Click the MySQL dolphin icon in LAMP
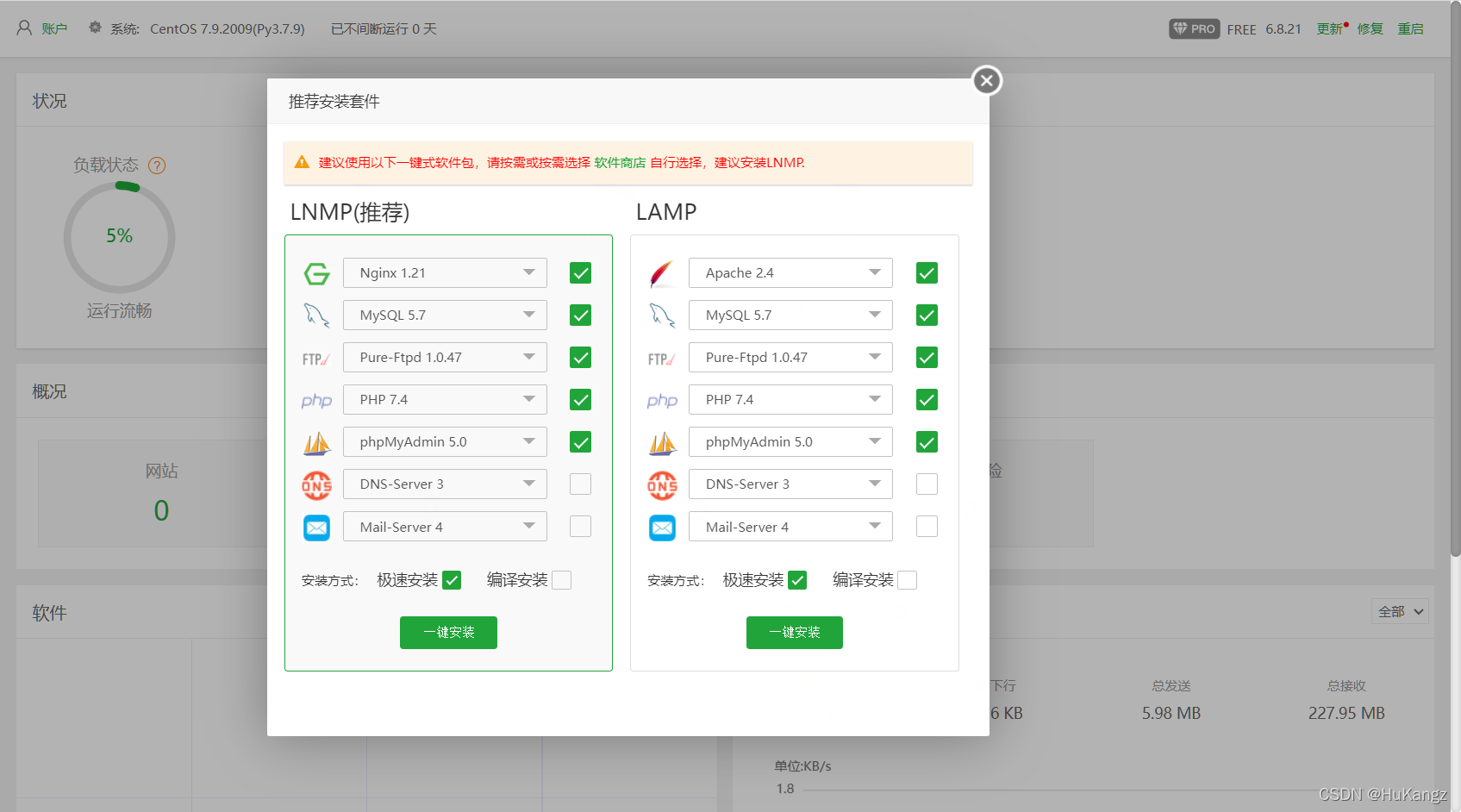 point(662,315)
